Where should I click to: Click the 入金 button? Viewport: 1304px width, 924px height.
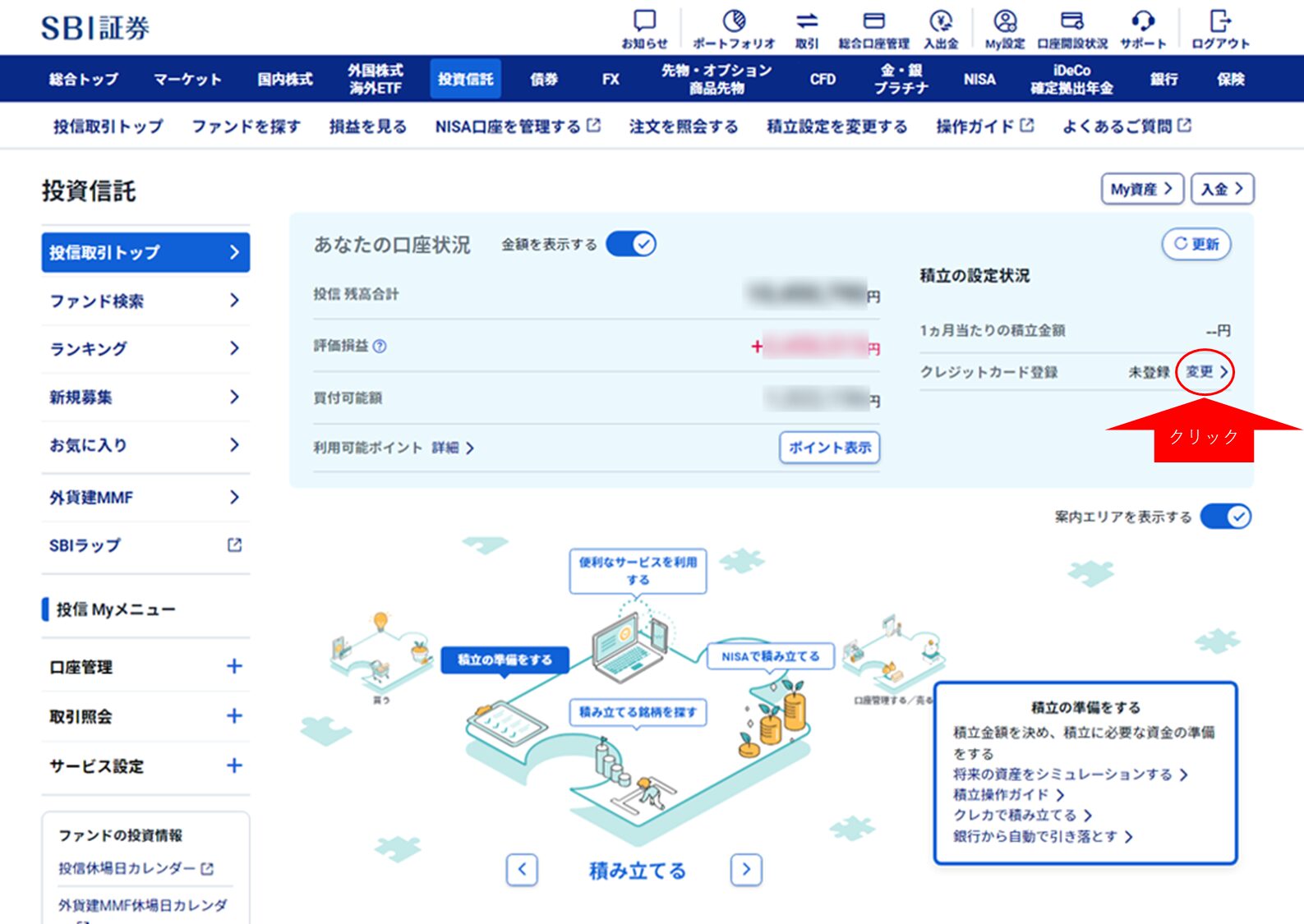pyautogui.click(x=1223, y=189)
